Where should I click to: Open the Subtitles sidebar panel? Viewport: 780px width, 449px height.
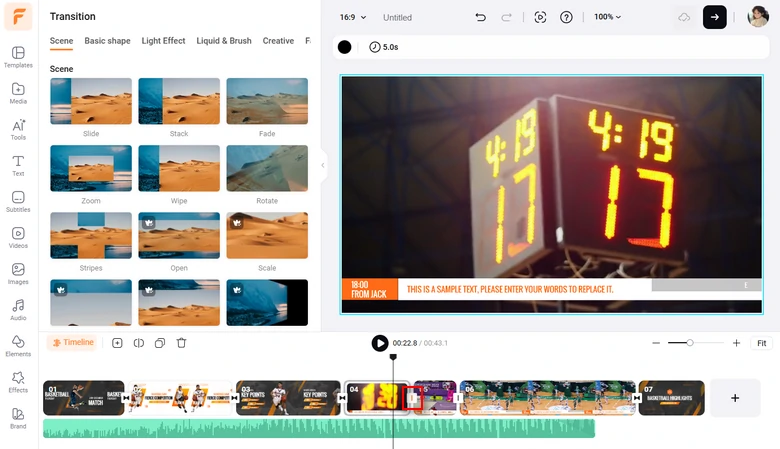[x=18, y=202]
